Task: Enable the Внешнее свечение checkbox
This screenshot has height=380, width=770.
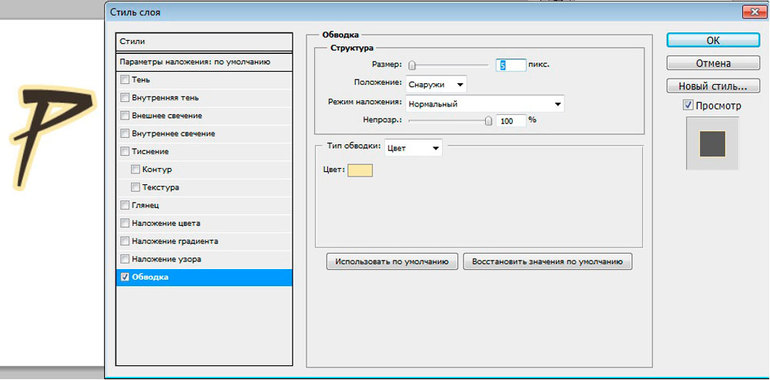Action: pyautogui.click(x=125, y=115)
